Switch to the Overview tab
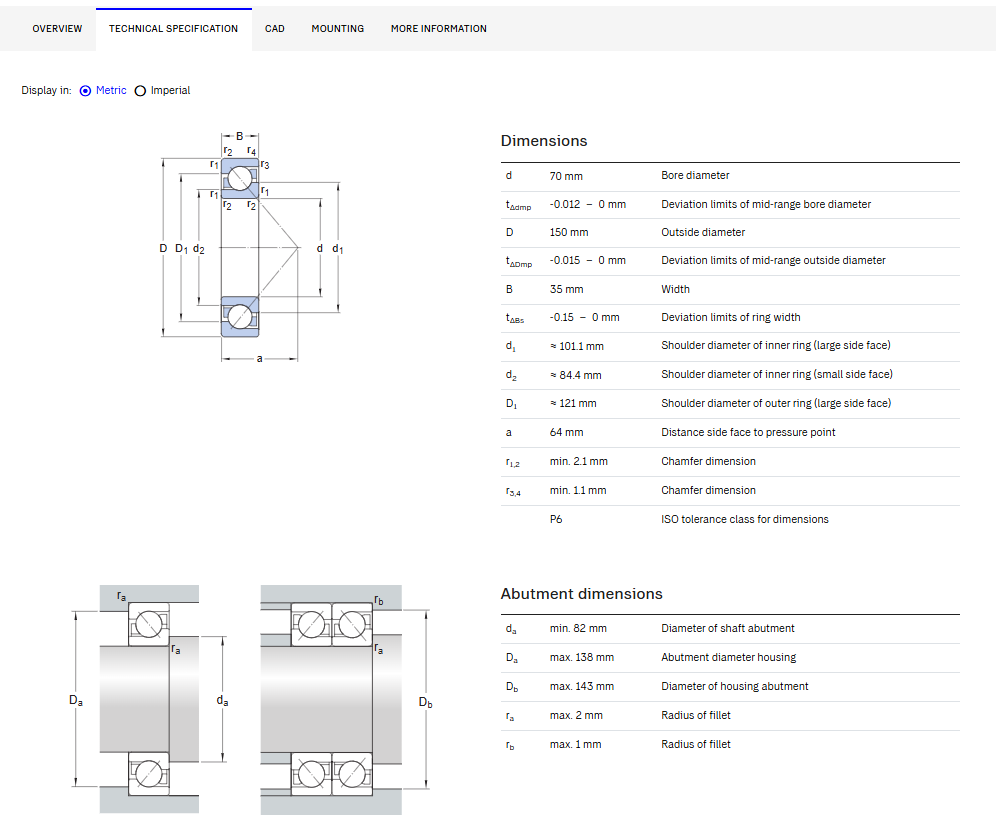The width and height of the screenshot is (996, 825). [x=57, y=29]
